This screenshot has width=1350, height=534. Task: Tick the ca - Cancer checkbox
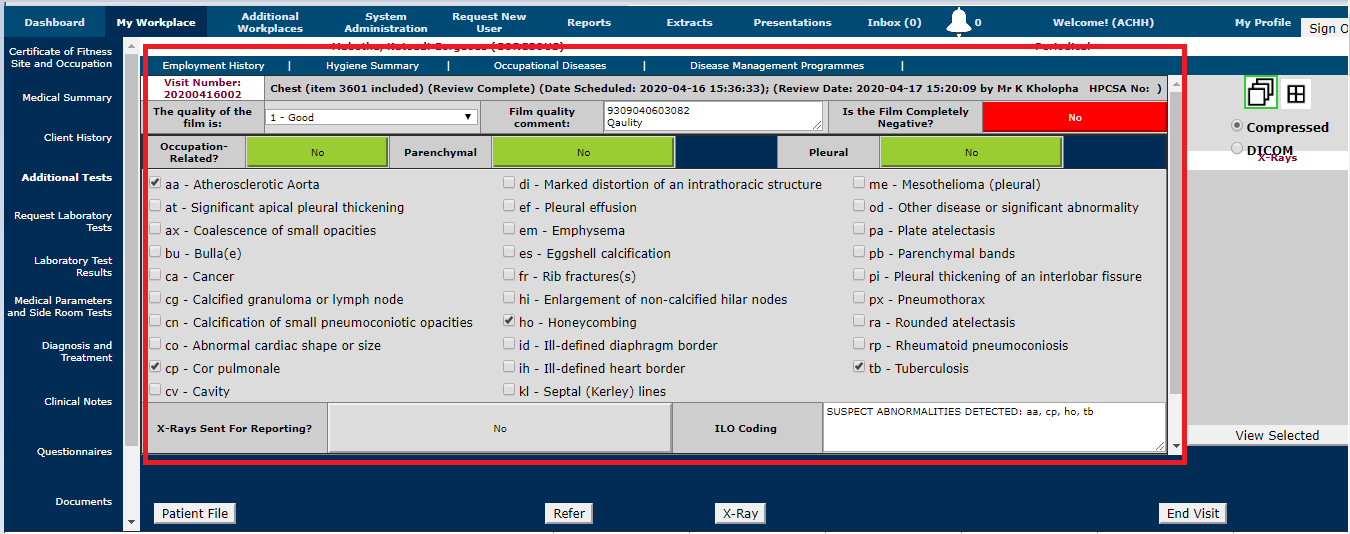[155, 276]
